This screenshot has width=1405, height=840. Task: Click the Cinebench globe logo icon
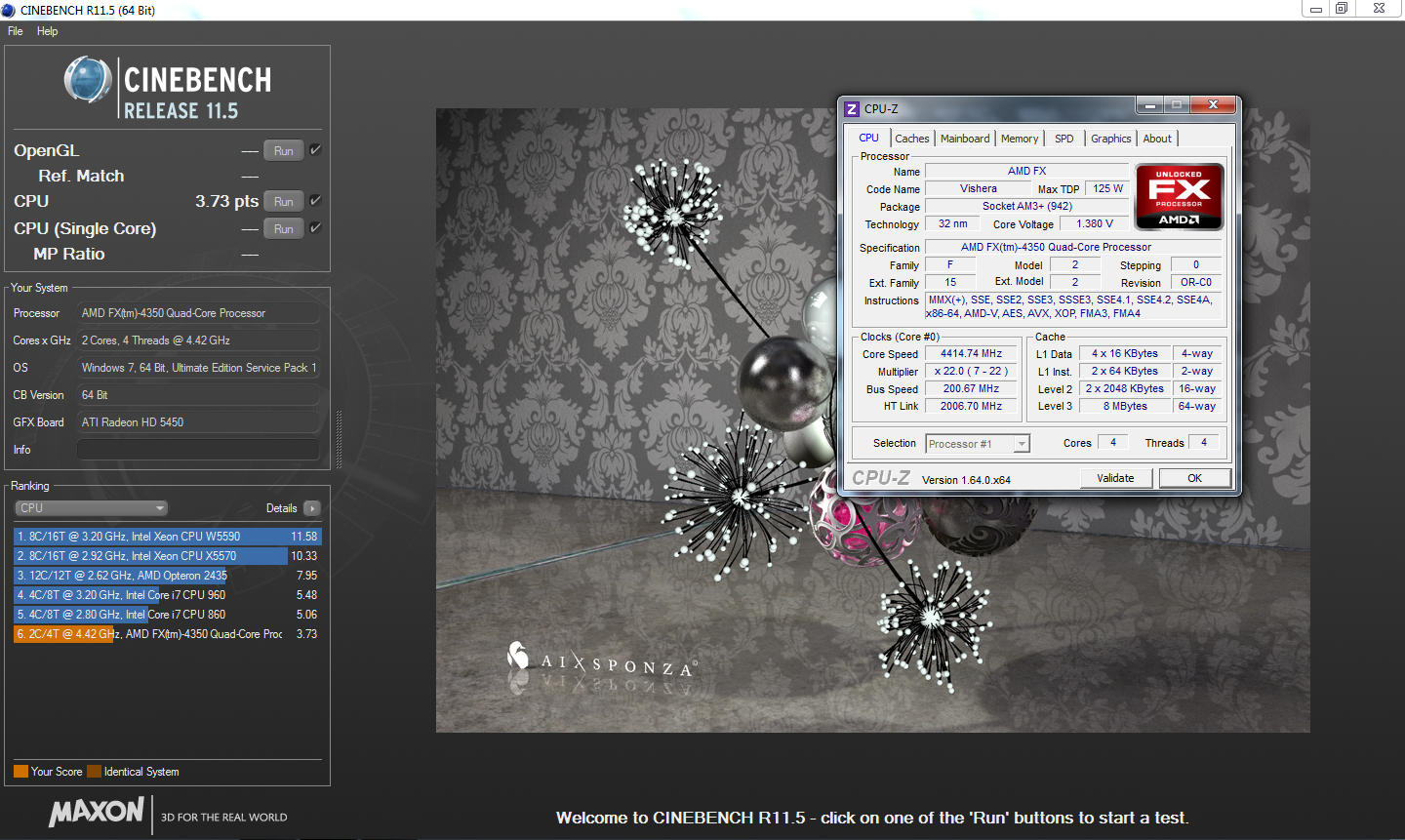point(88,80)
